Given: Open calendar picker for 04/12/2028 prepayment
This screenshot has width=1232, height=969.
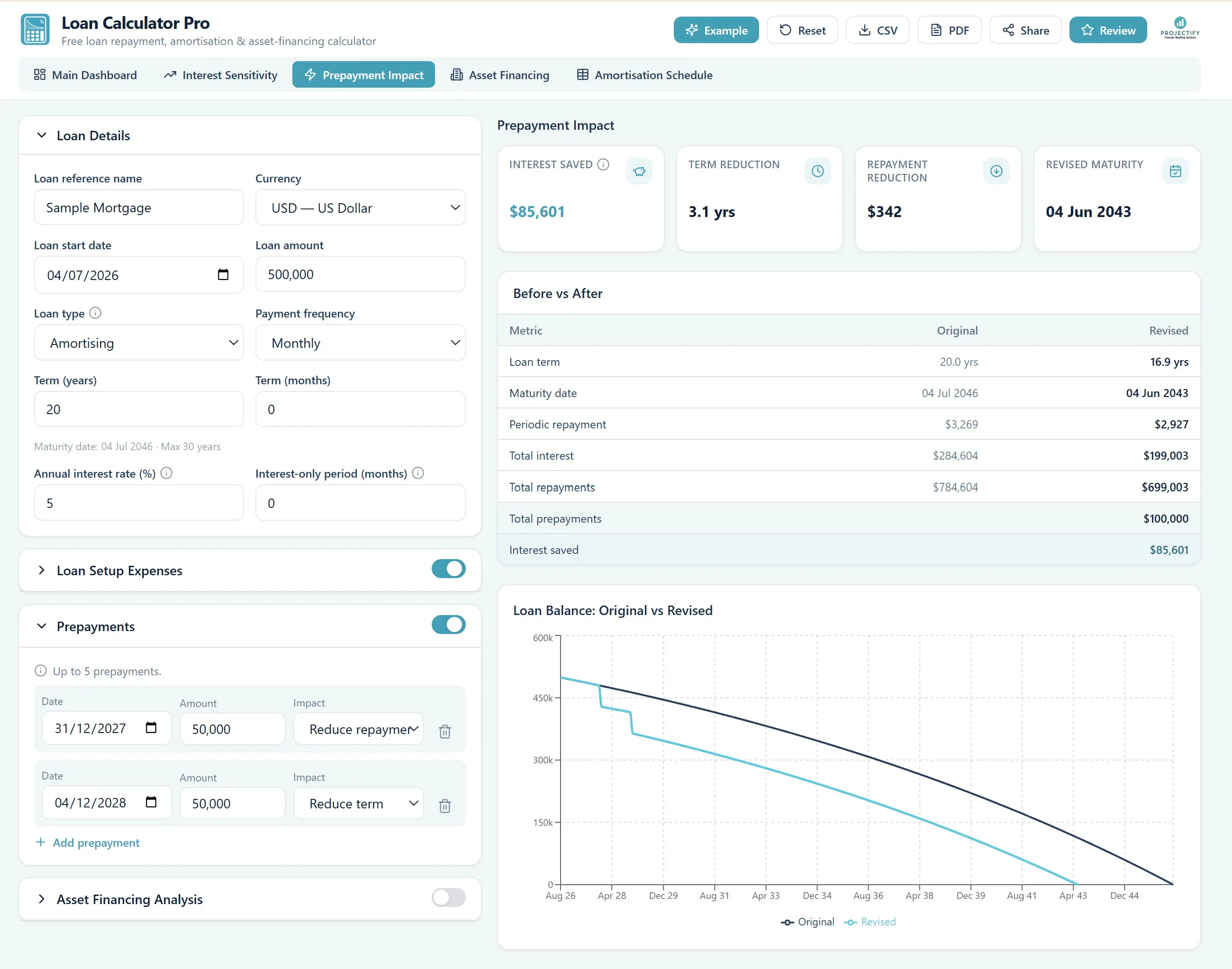Looking at the screenshot, I should [x=151, y=802].
